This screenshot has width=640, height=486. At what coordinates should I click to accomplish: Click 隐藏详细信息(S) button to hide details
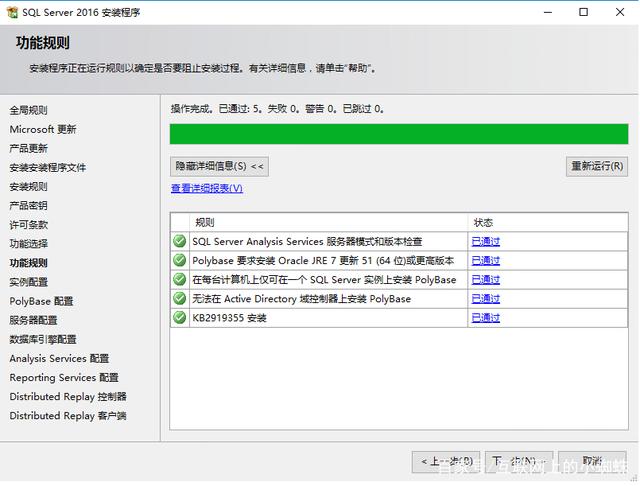219,166
